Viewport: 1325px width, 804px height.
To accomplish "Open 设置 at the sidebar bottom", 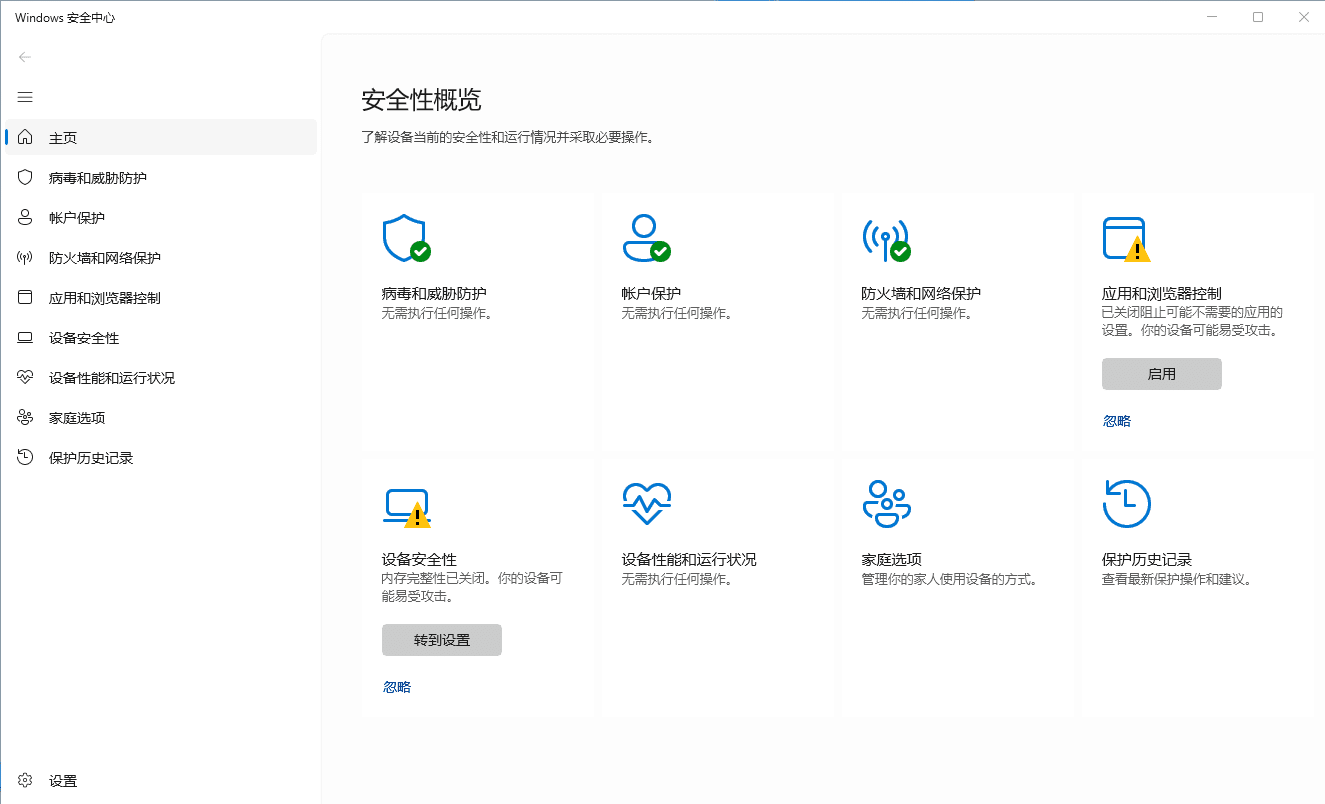I will (x=161, y=780).
